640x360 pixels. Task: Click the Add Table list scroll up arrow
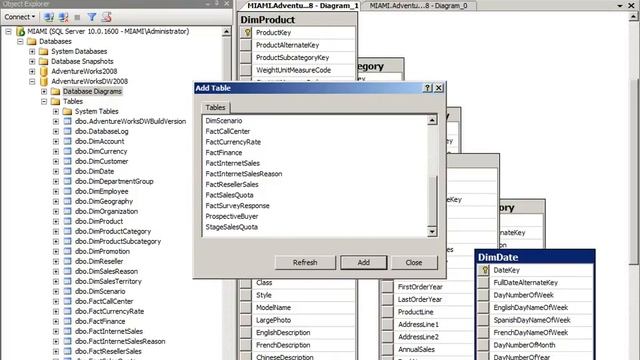[432, 120]
